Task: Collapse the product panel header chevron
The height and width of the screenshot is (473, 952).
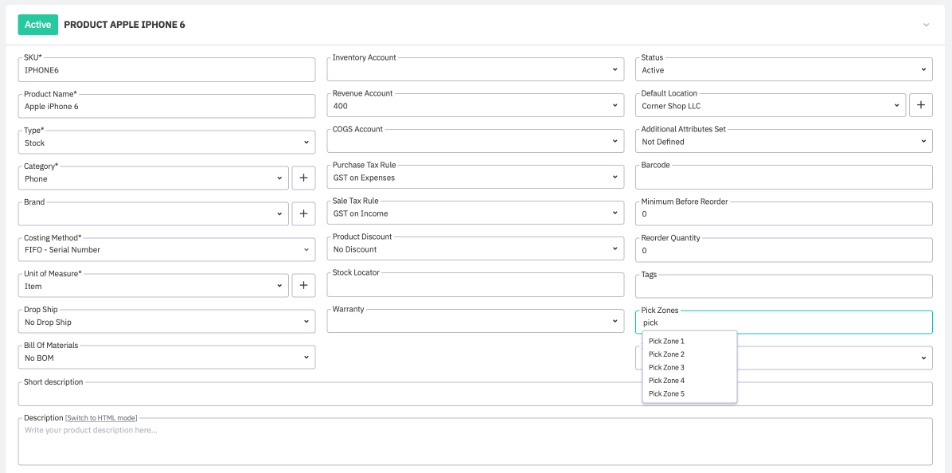Action: (x=925, y=24)
